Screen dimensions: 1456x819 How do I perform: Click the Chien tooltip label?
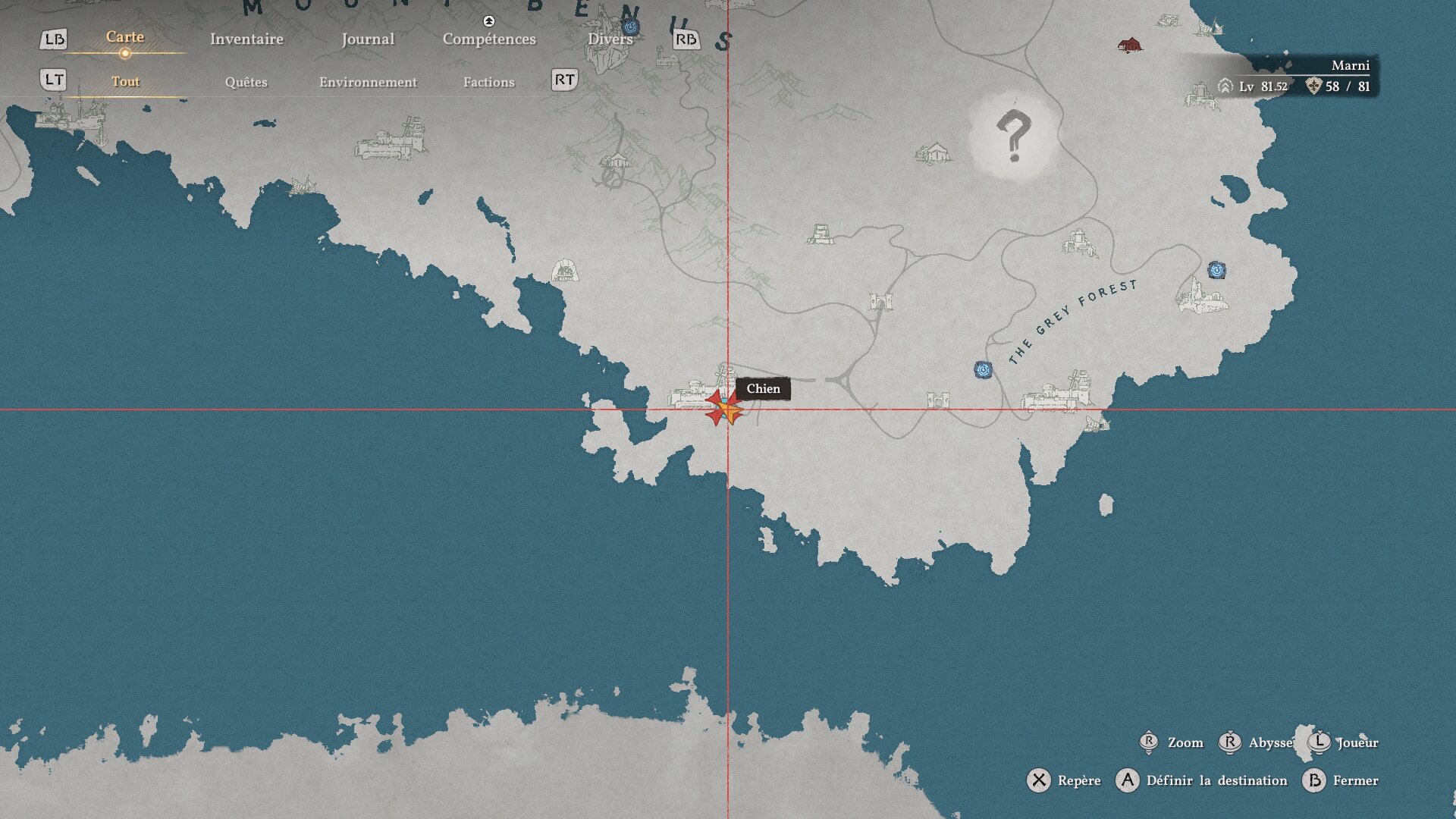[x=763, y=388]
